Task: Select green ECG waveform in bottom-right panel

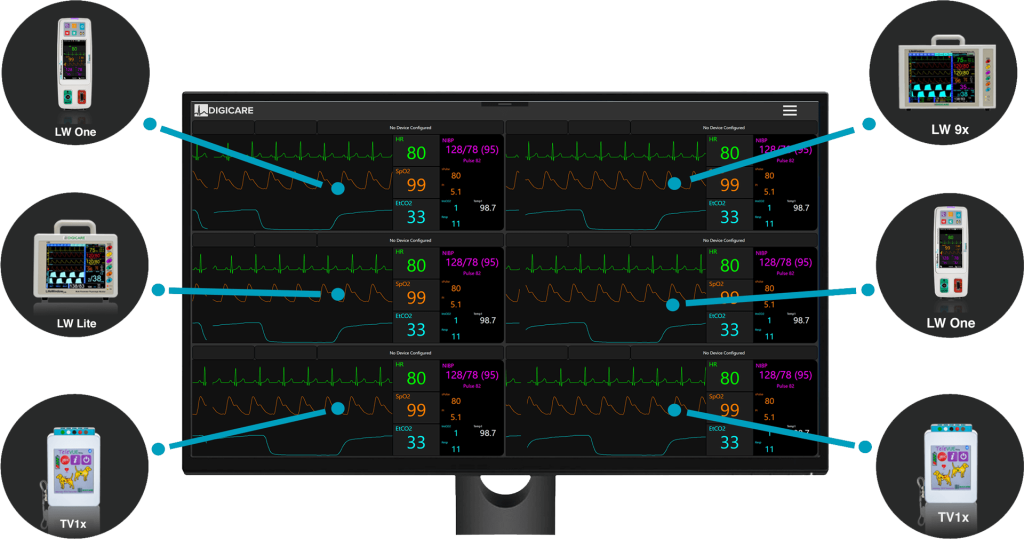Action: [605, 376]
